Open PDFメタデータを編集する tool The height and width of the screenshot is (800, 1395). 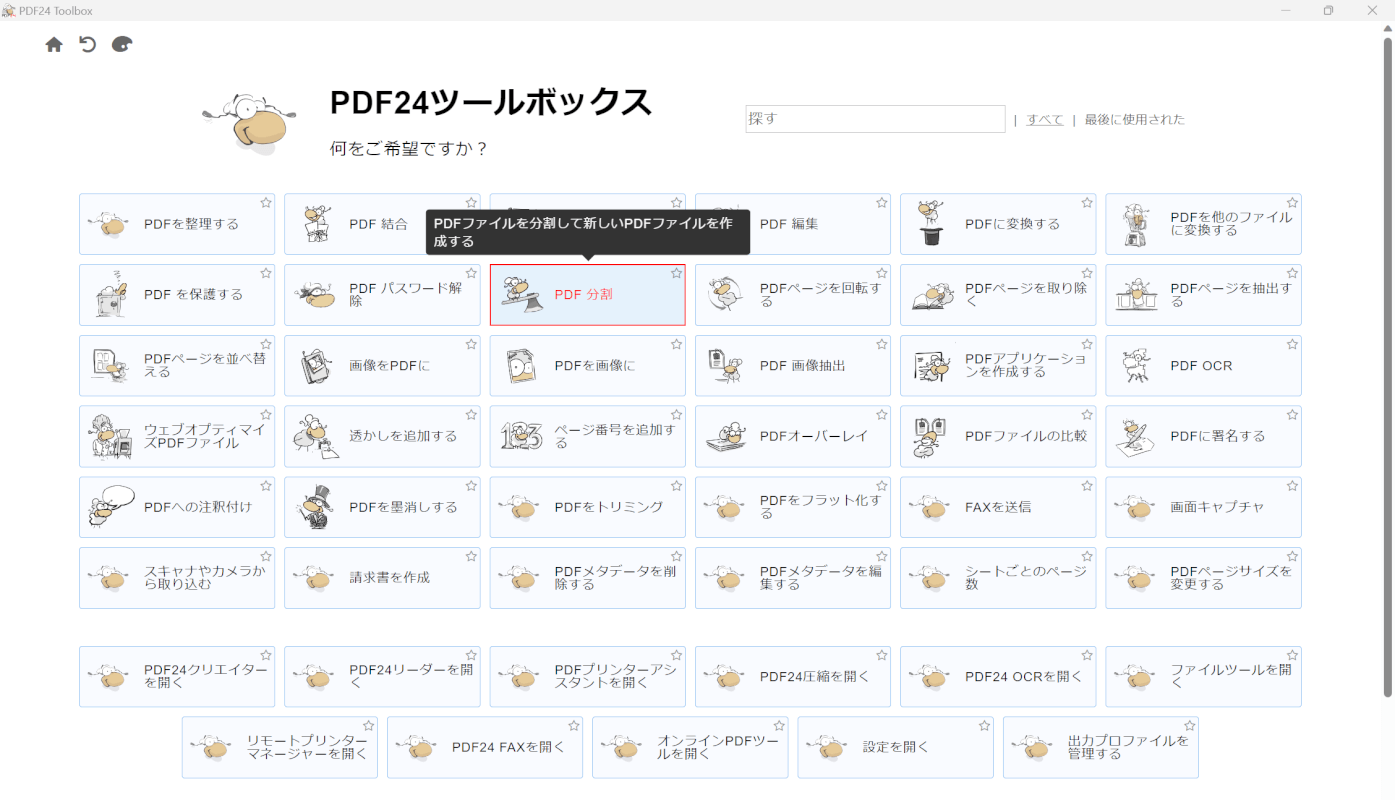point(792,578)
